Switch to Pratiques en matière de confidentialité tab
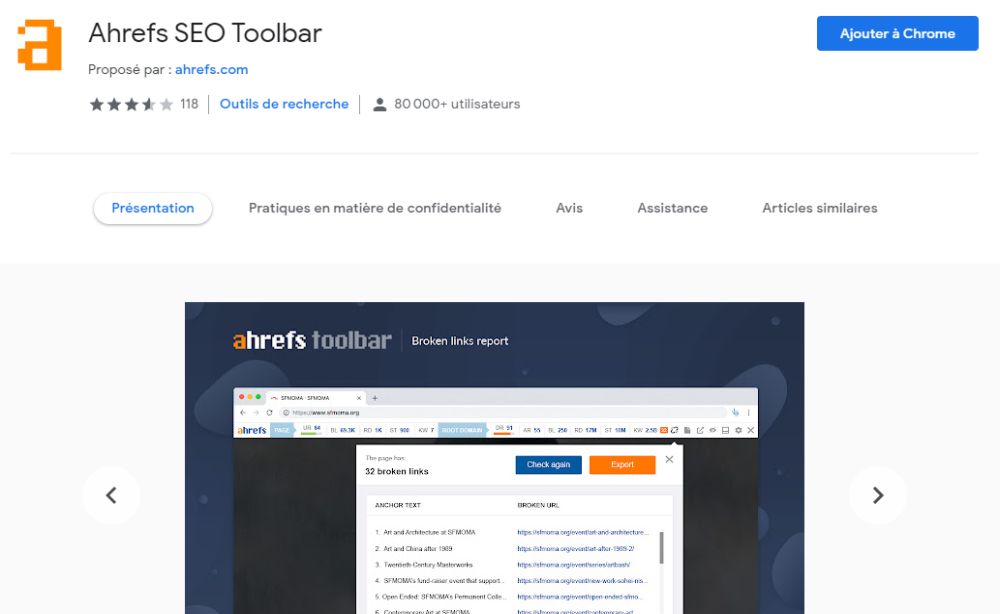1000x614 pixels. (x=375, y=208)
